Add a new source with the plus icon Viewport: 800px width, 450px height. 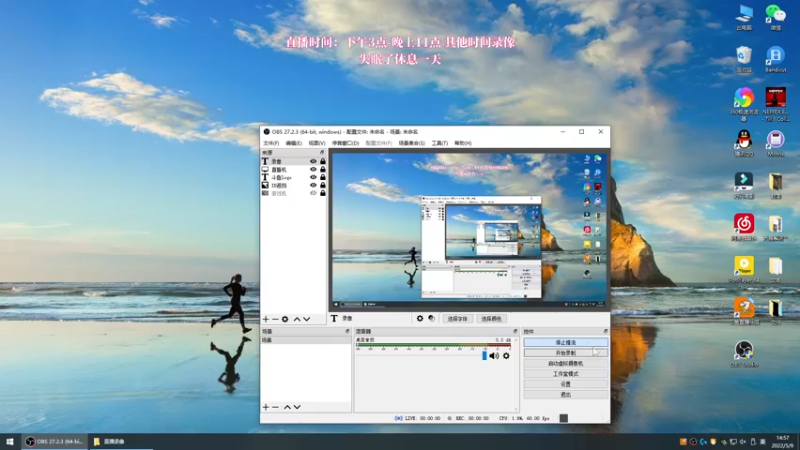click(x=265, y=319)
